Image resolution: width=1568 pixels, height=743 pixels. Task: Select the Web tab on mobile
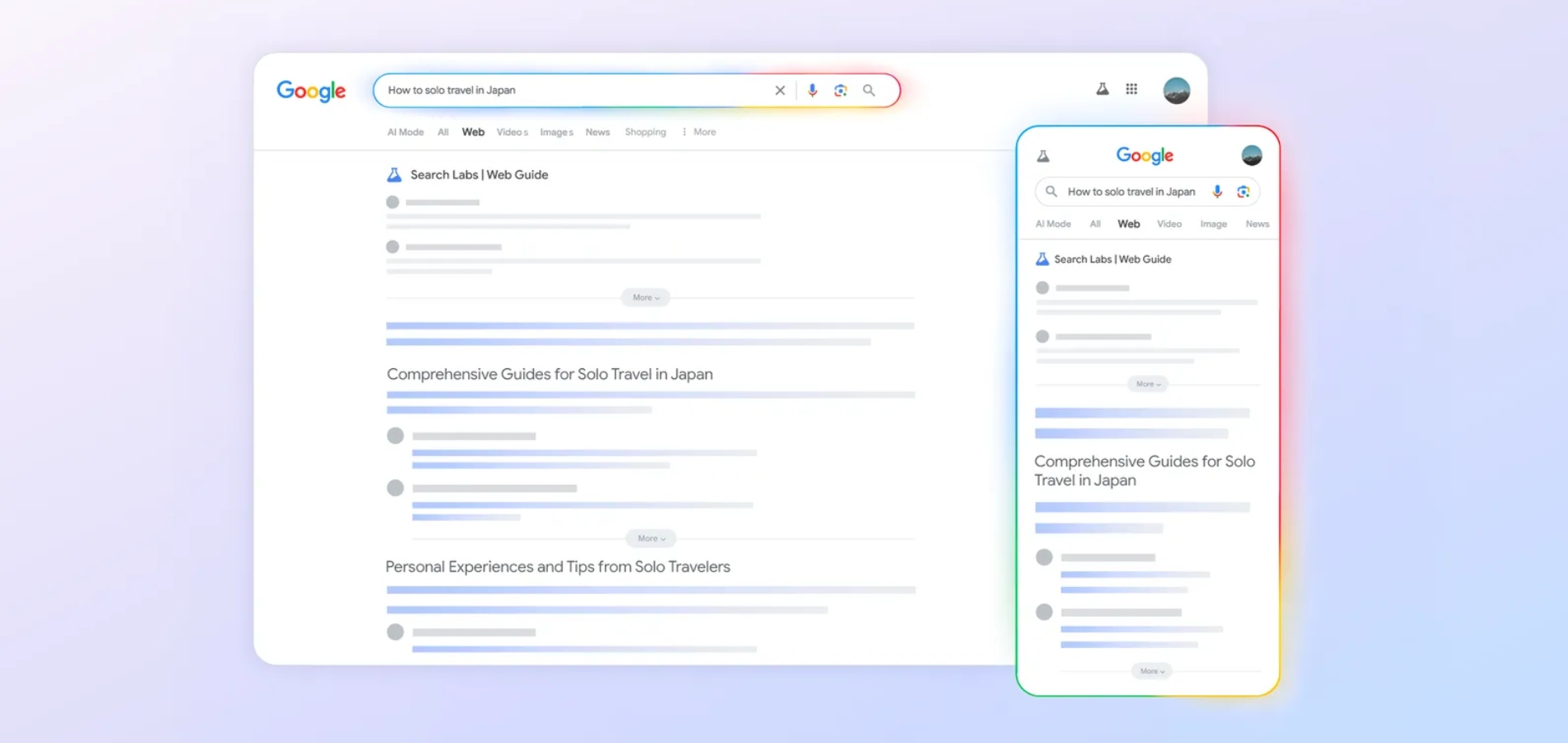(1129, 224)
